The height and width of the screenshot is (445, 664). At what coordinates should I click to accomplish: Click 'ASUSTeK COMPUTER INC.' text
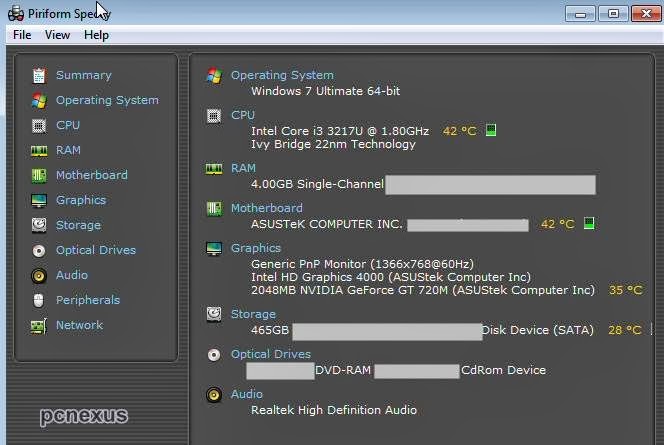tap(326, 224)
